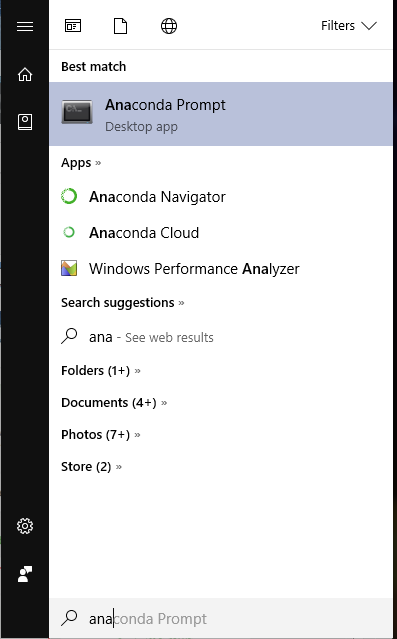Image resolution: width=397 pixels, height=639 pixels.
Task: Expand Photos (7+) results
Action: click(101, 434)
